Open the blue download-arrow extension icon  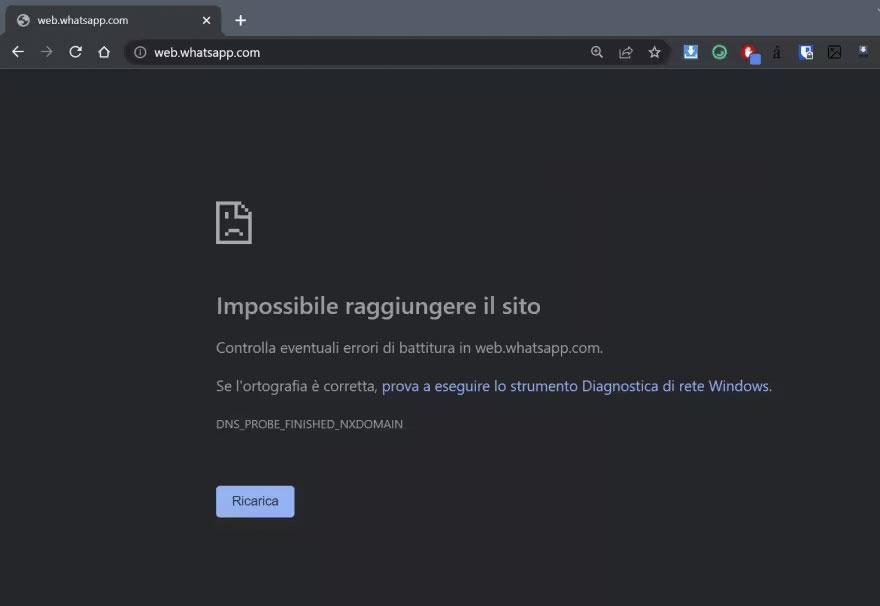[x=690, y=52]
